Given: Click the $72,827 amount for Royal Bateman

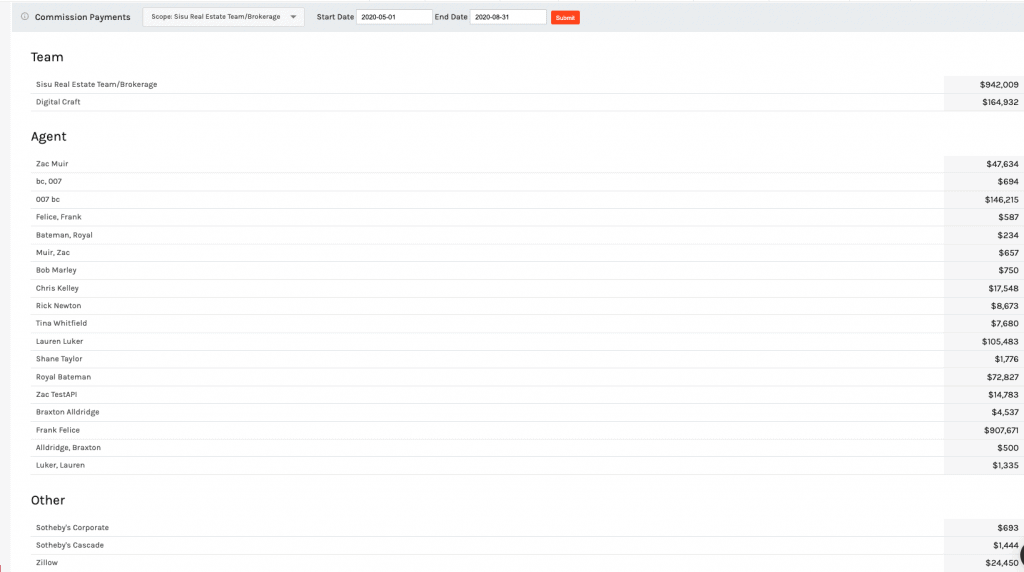Looking at the screenshot, I should tap(1002, 377).
